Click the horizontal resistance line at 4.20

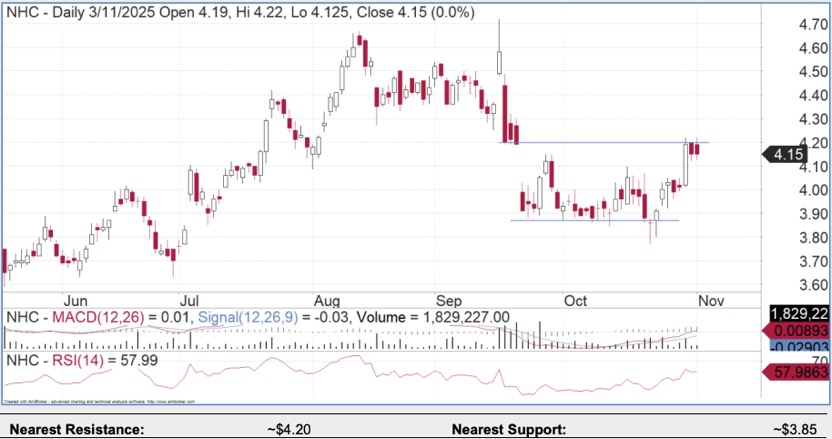click(600, 143)
